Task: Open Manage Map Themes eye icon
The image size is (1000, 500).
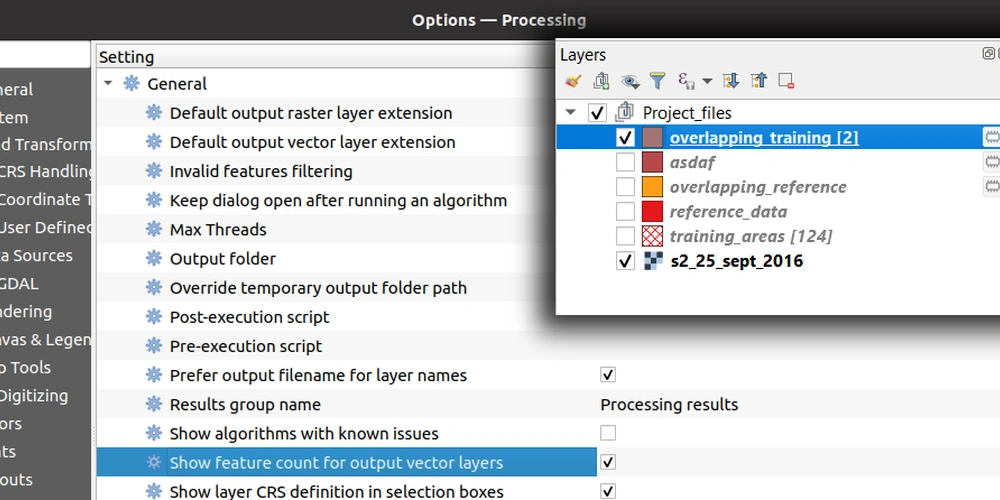Action: 630,81
